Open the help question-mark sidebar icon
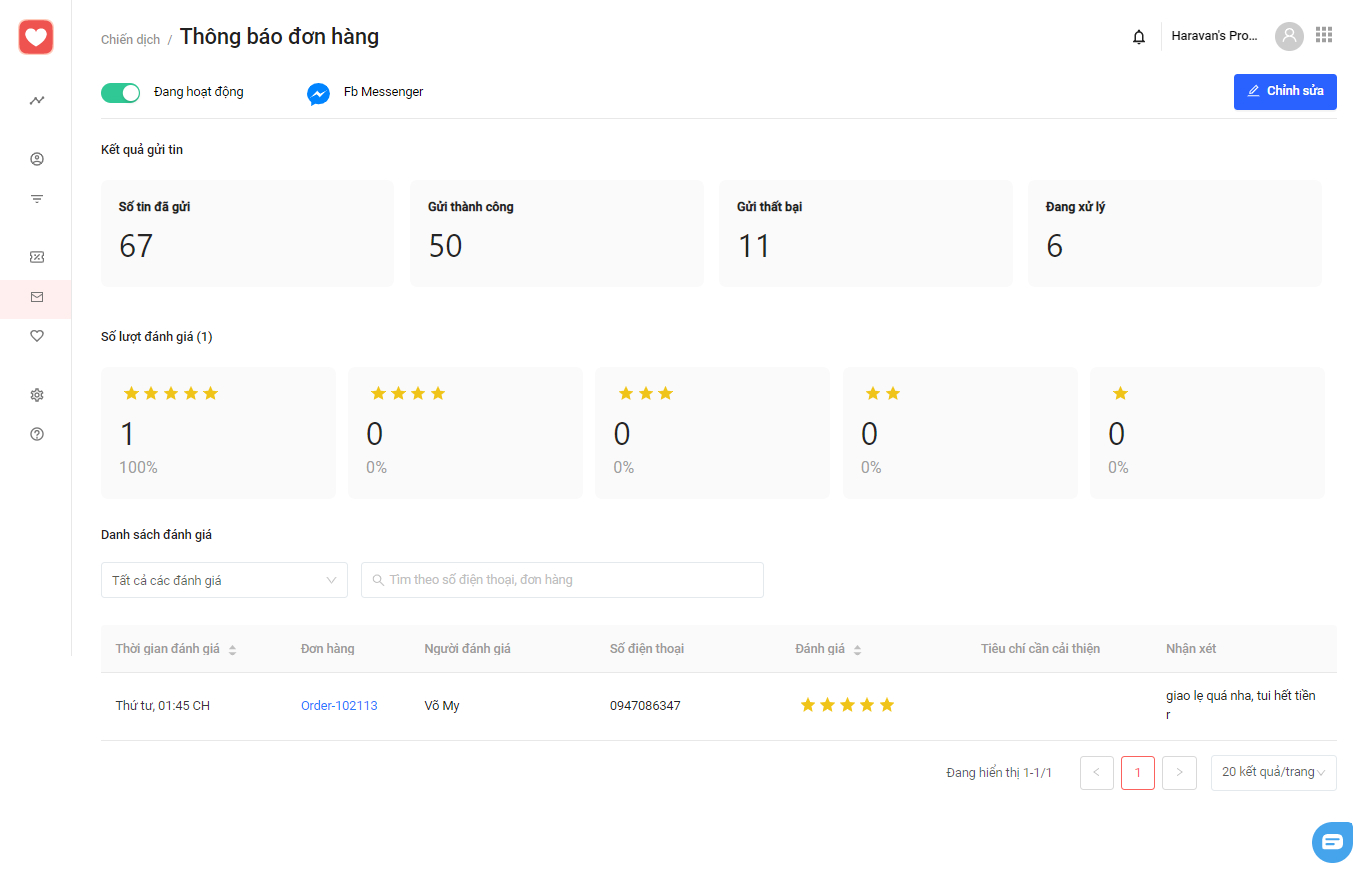 tap(37, 434)
